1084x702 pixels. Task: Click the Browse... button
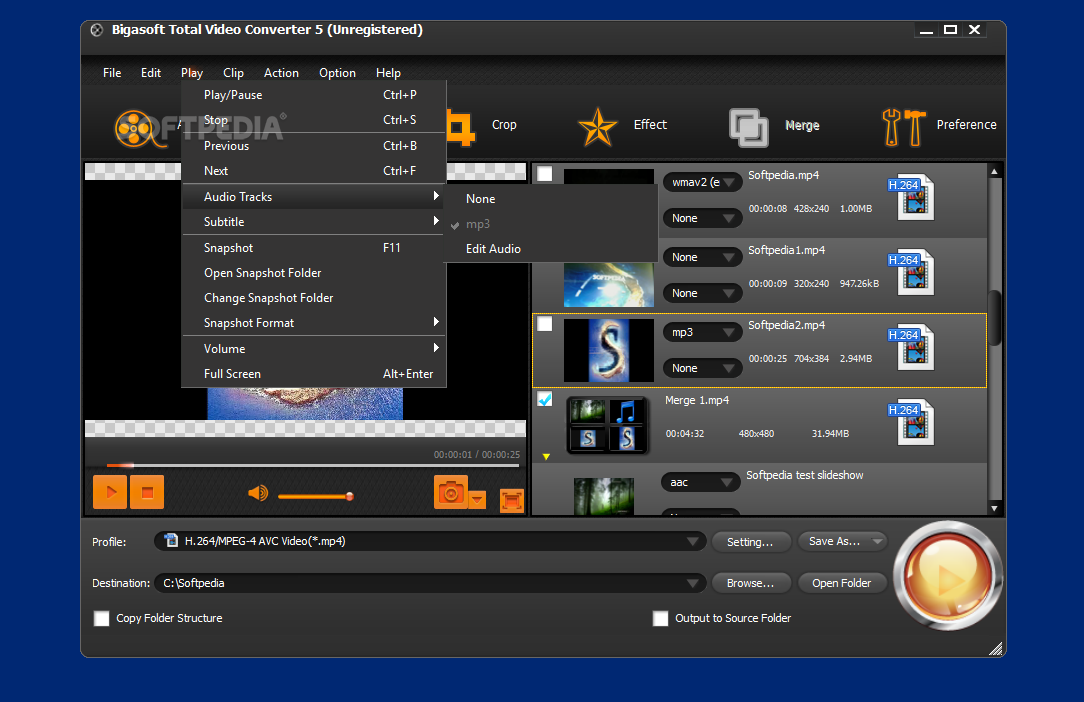point(750,584)
